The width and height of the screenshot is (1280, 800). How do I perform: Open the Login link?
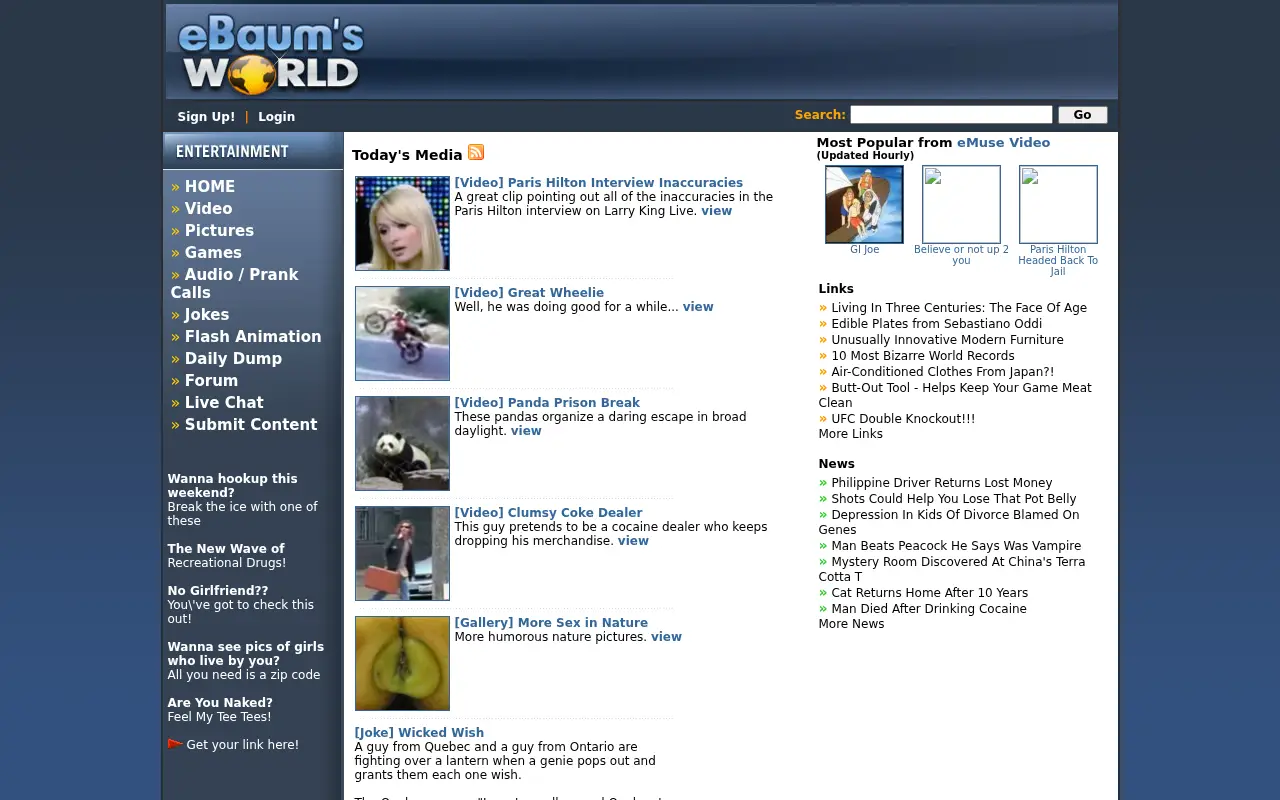click(276, 117)
